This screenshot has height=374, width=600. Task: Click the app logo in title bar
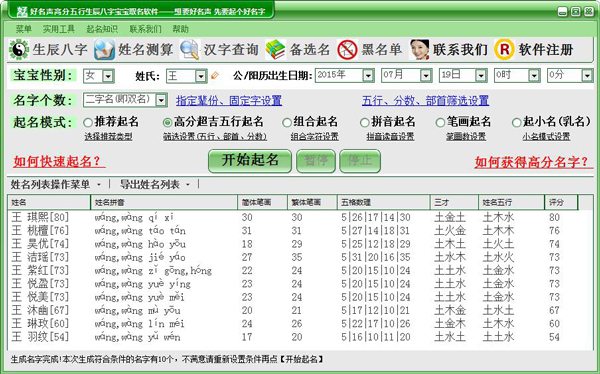[22, 11]
